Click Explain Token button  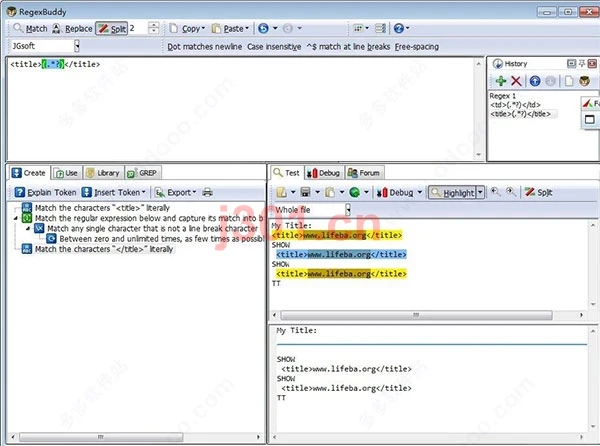point(46,192)
